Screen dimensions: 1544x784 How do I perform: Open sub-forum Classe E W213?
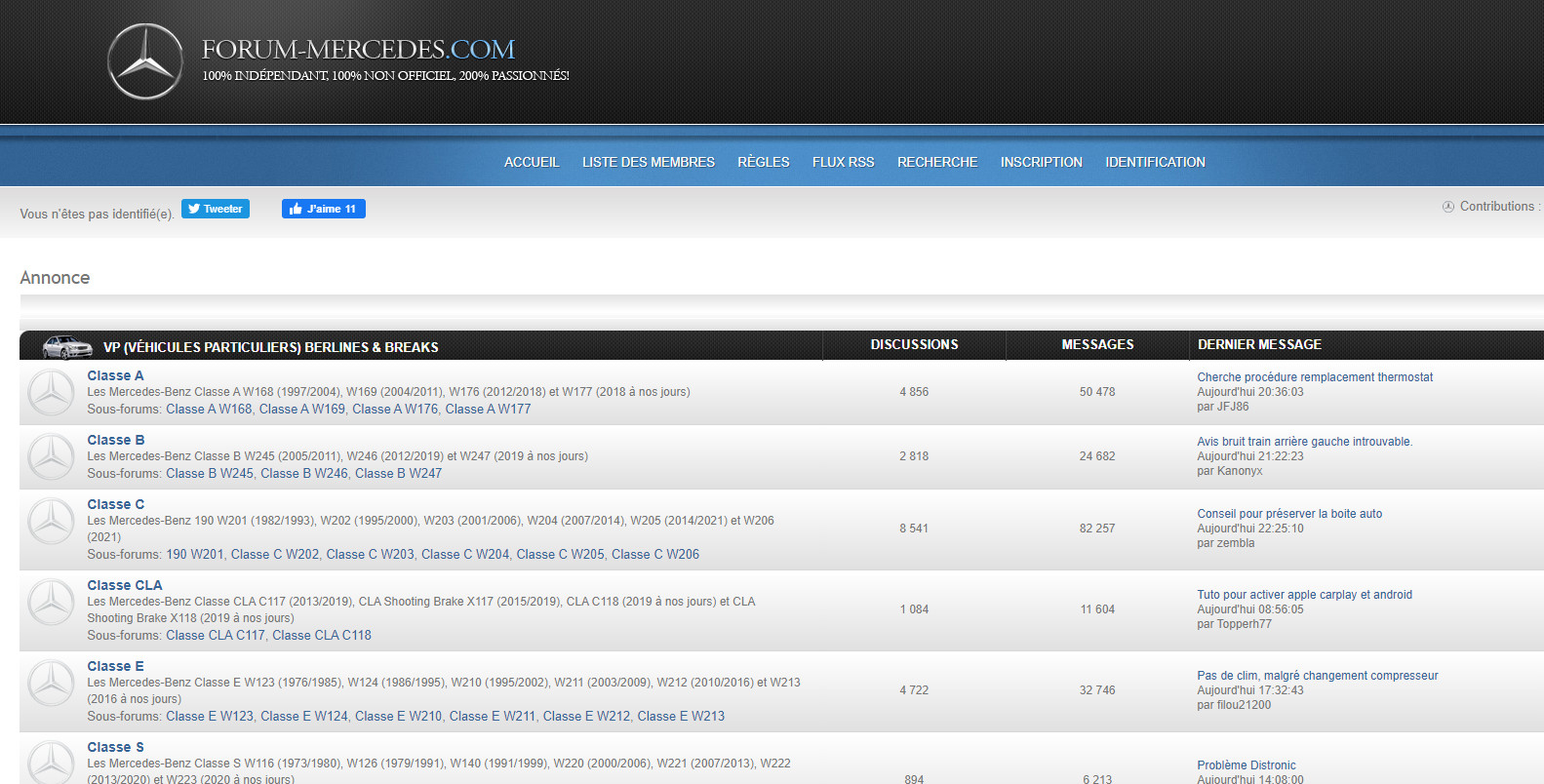tap(681, 716)
